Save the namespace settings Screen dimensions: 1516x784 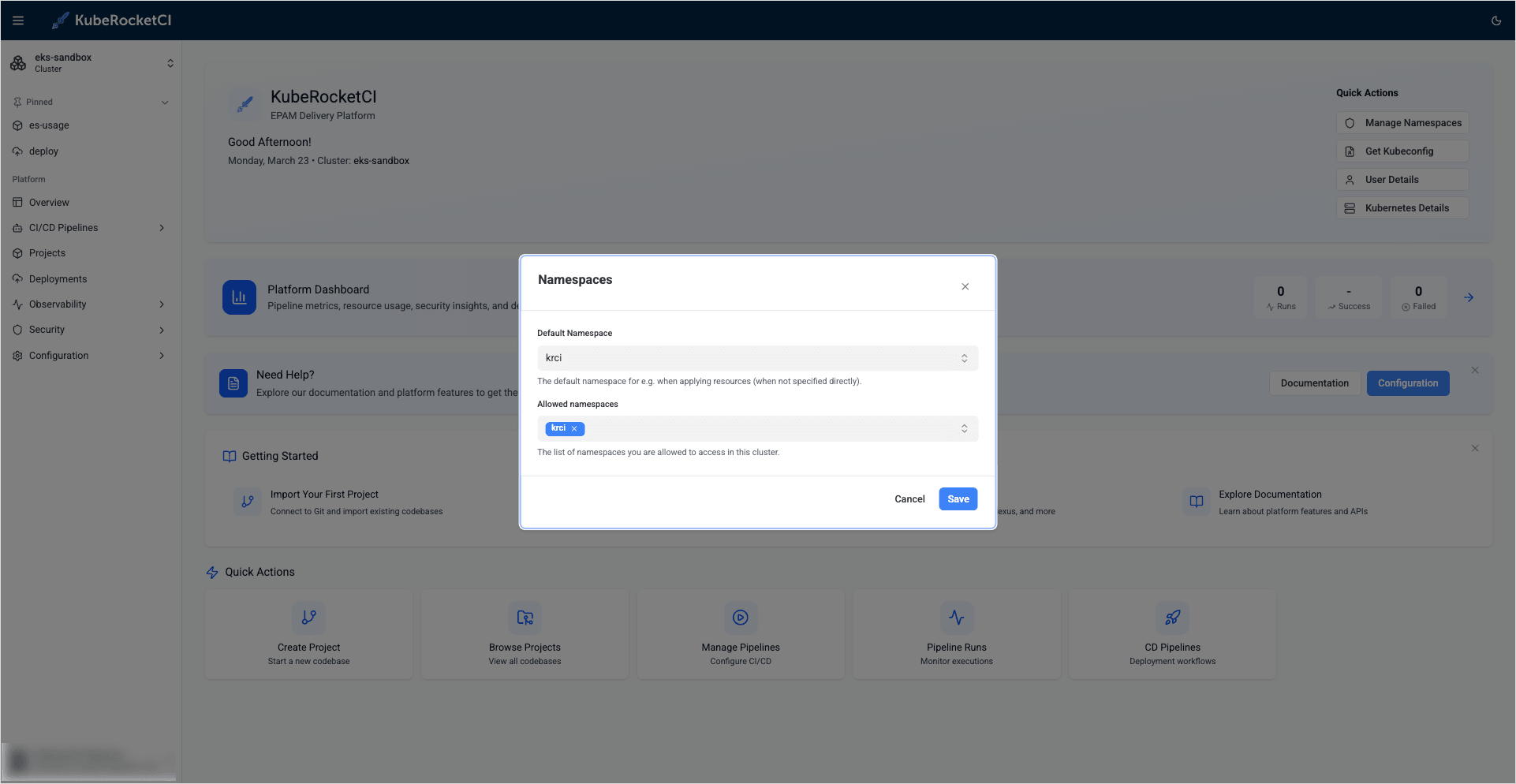point(958,498)
